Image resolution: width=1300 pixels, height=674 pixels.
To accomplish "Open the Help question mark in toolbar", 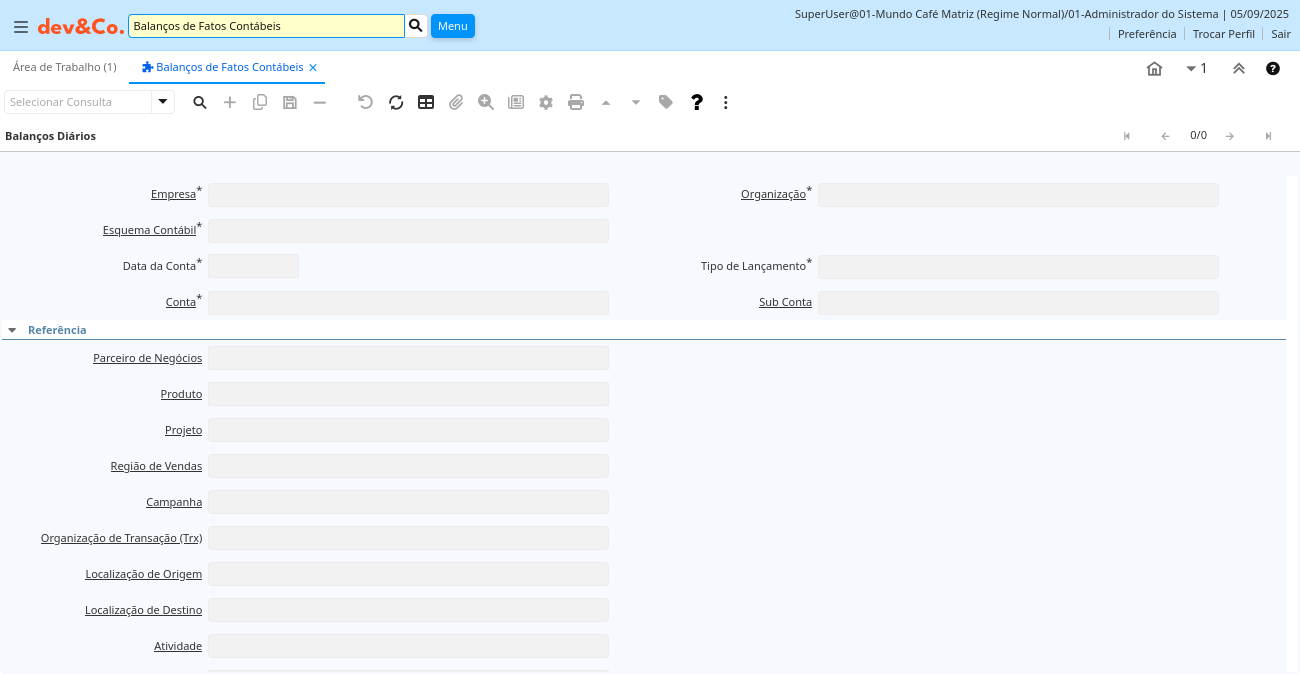I will coord(697,102).
